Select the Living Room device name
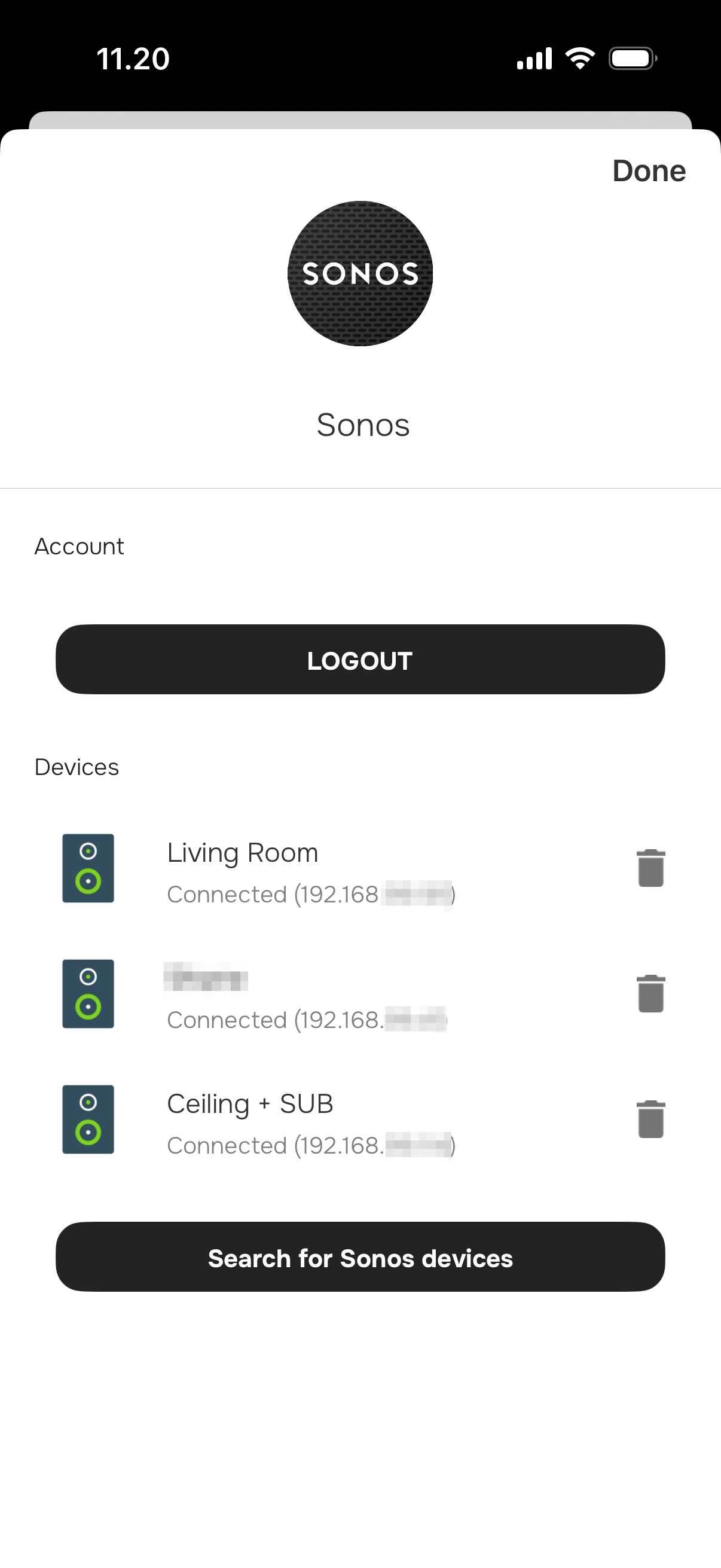Image resolution: width=721 pixels, height=1568 pixels. (242, 853)
